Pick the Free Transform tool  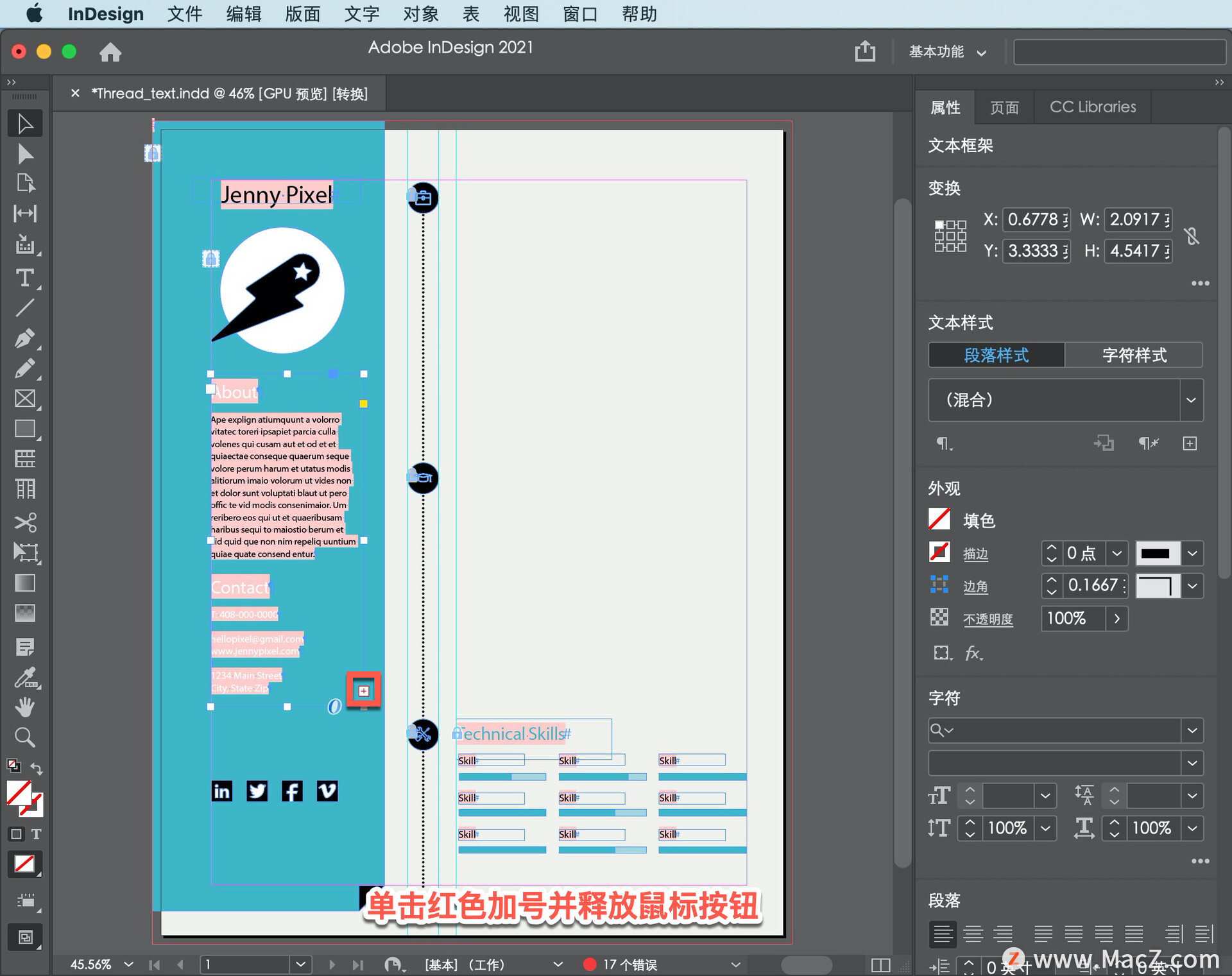[25, 552]
